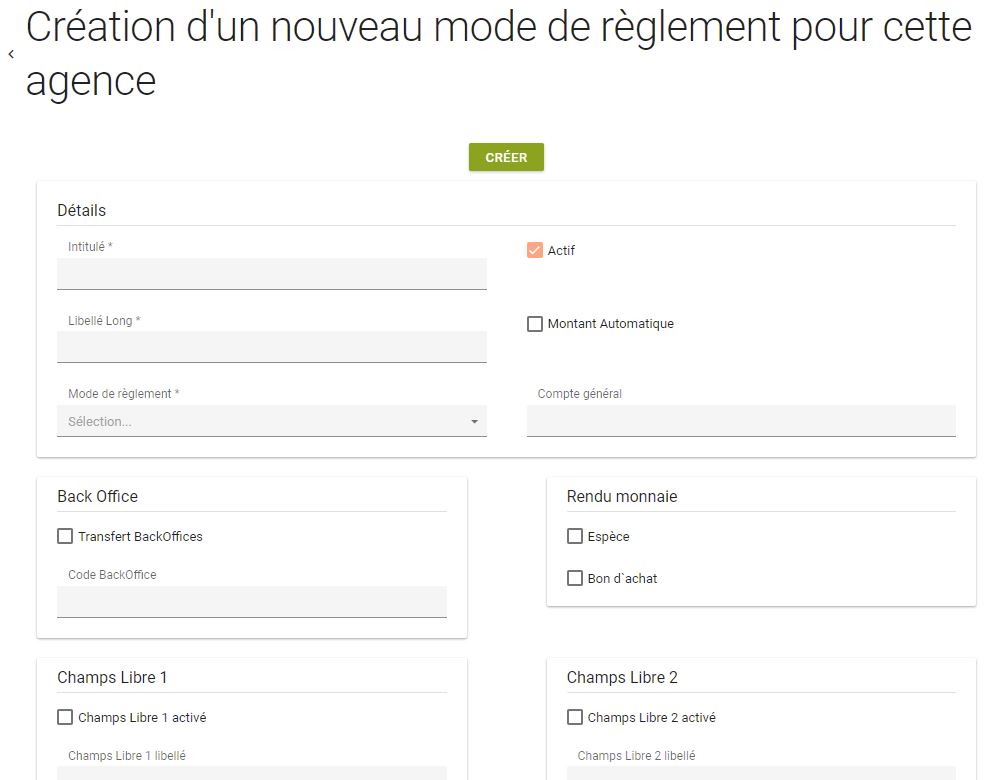This screenshot has width=986, height=780.
Task: Click the CRÉER button
Action: (x=506, y=157)
